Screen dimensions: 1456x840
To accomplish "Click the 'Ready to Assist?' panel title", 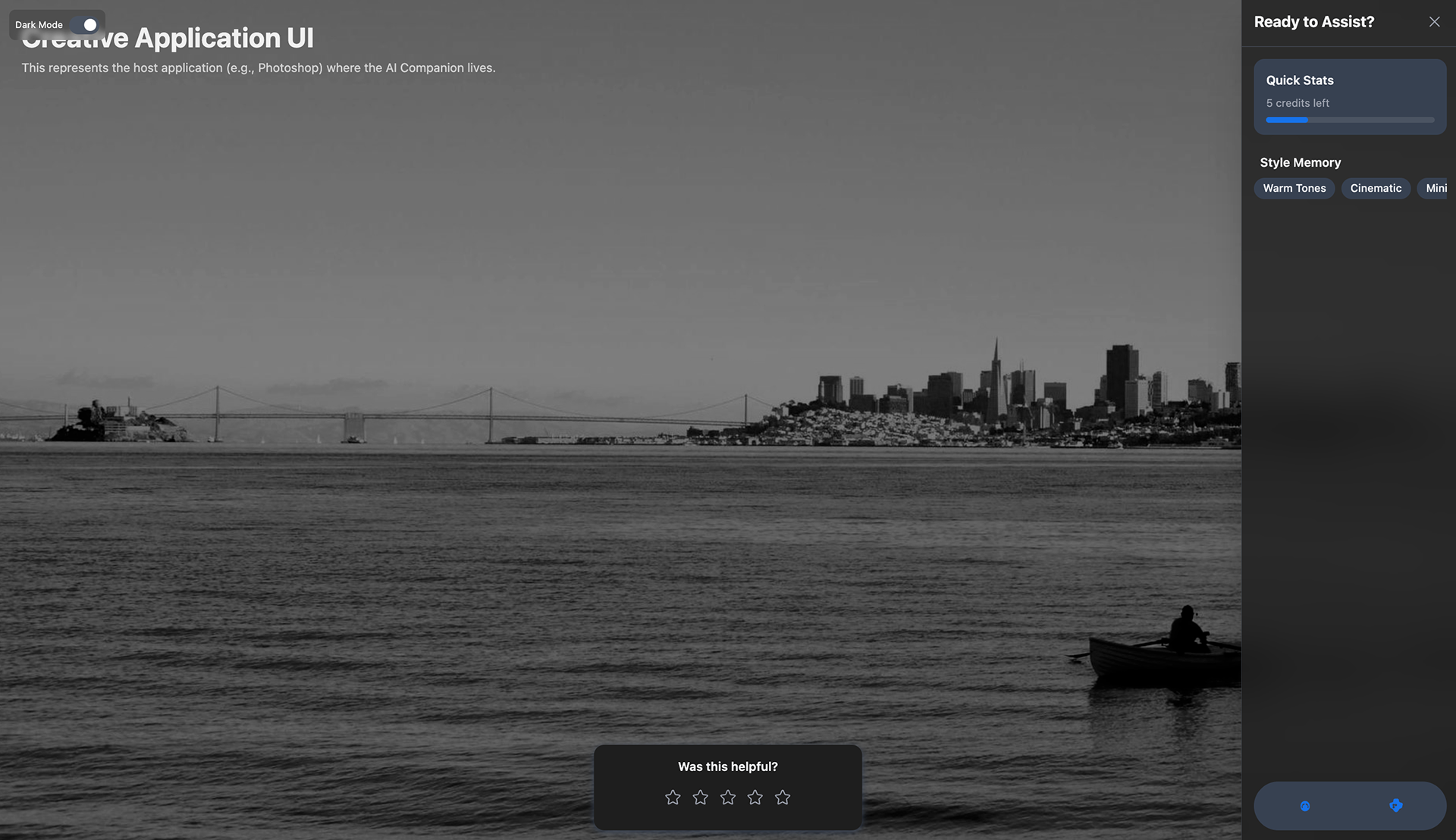I will (1313, 22).
